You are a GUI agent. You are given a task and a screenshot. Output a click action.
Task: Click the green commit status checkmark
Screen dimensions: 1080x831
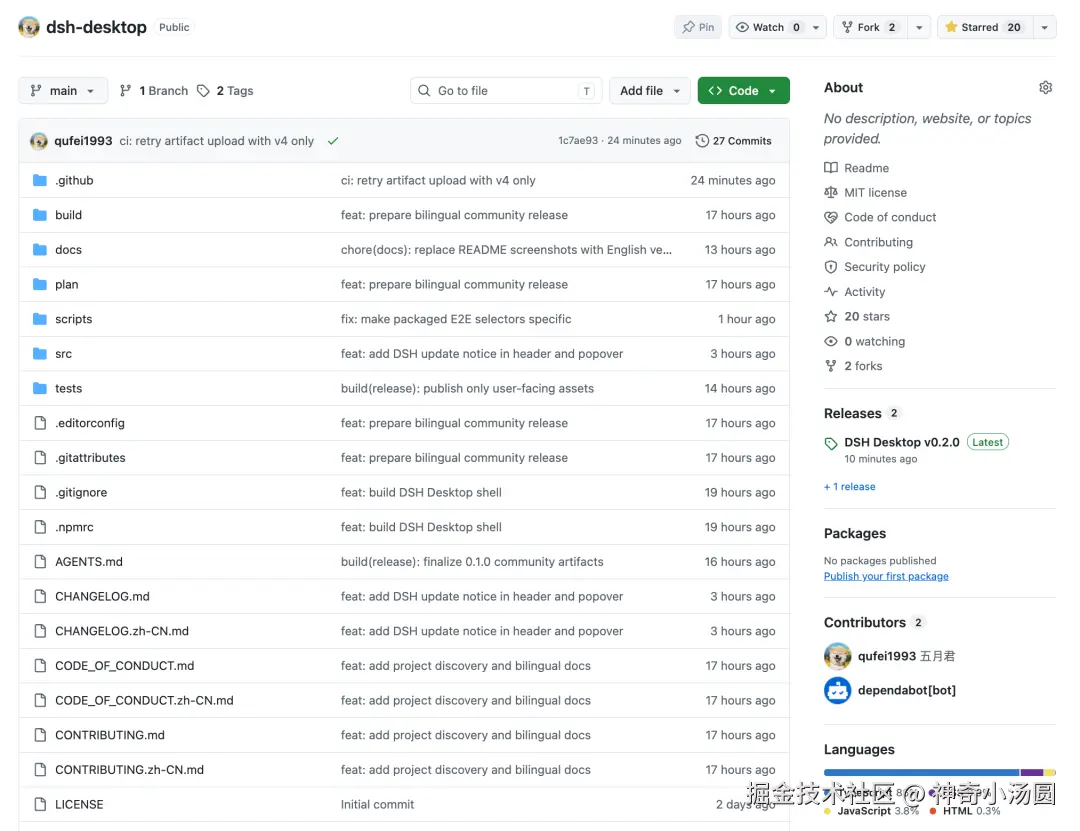click(333, 141)
